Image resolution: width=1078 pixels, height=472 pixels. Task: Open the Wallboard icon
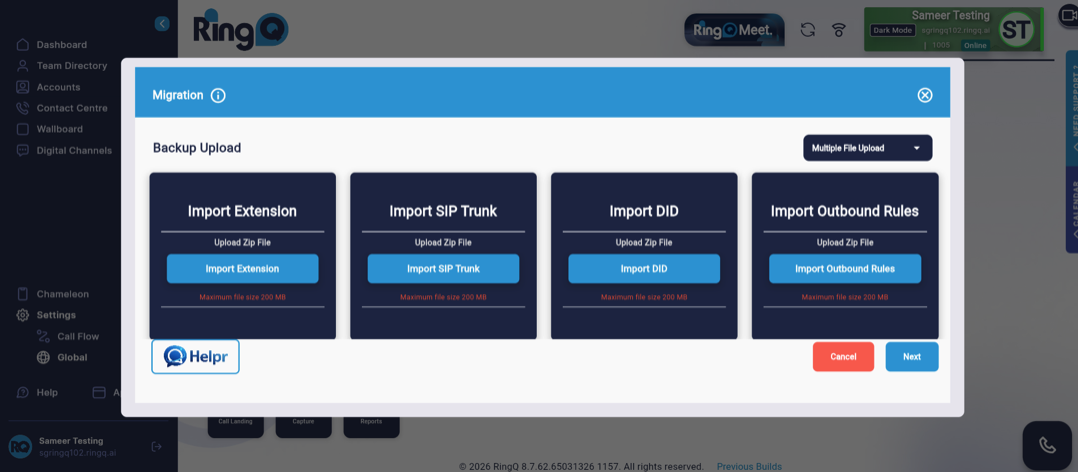[x=23, y=129]
